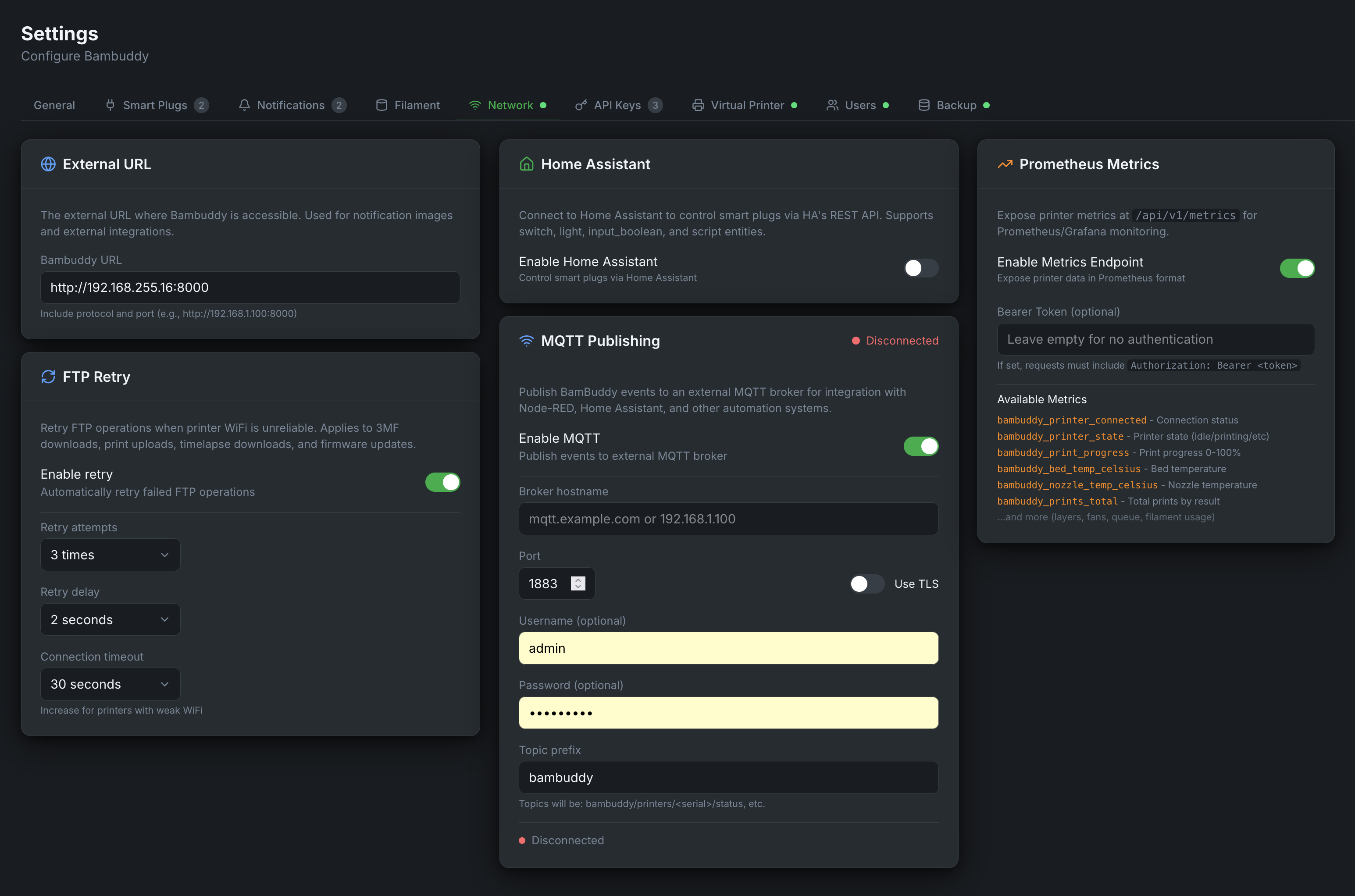This screenshot has width=1355, height=896.
Task: Click the plug icon on Smart Plugs tab
Action: click(x=111, y=105)
